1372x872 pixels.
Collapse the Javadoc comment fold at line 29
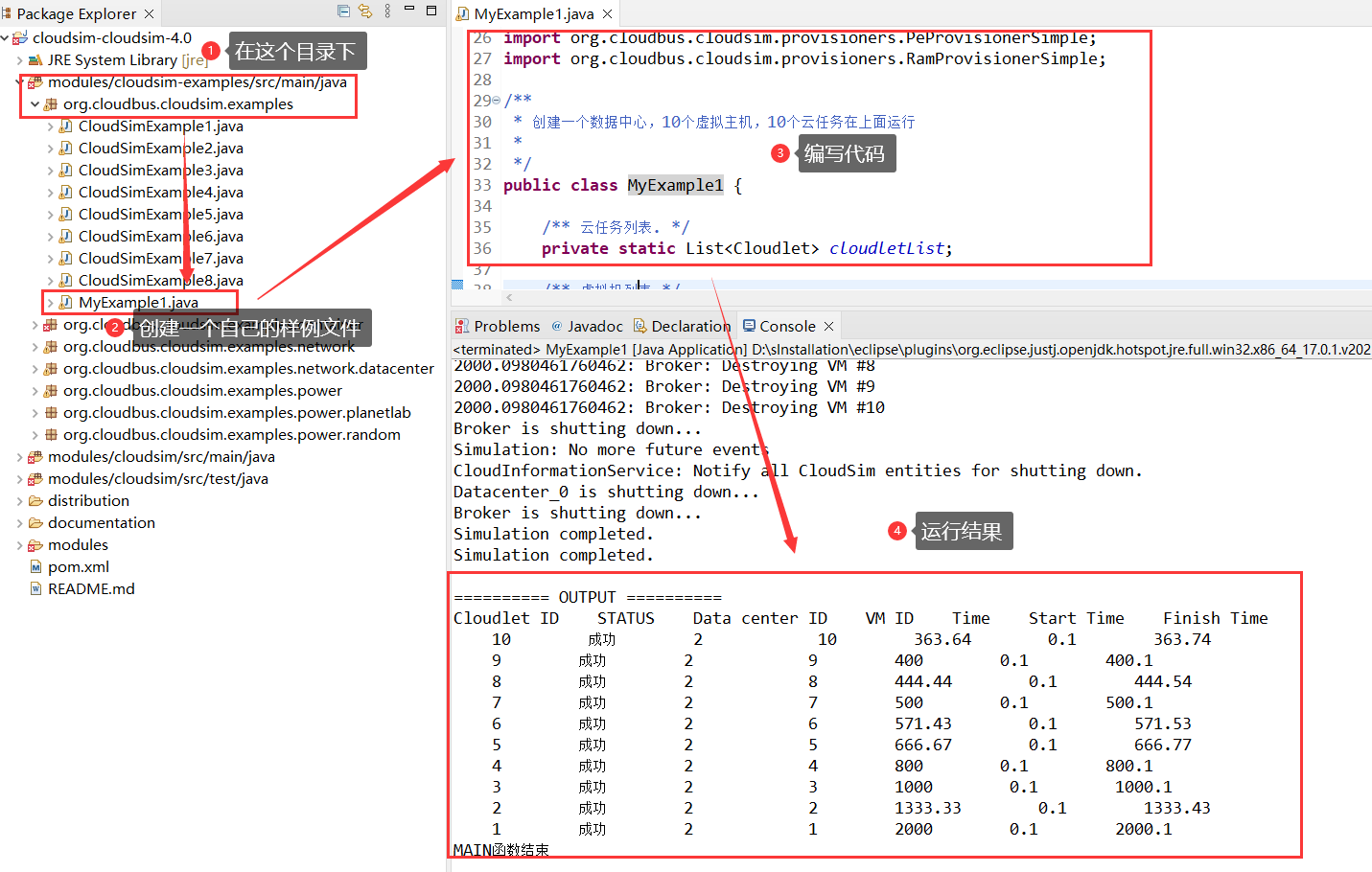coord(496,101)
